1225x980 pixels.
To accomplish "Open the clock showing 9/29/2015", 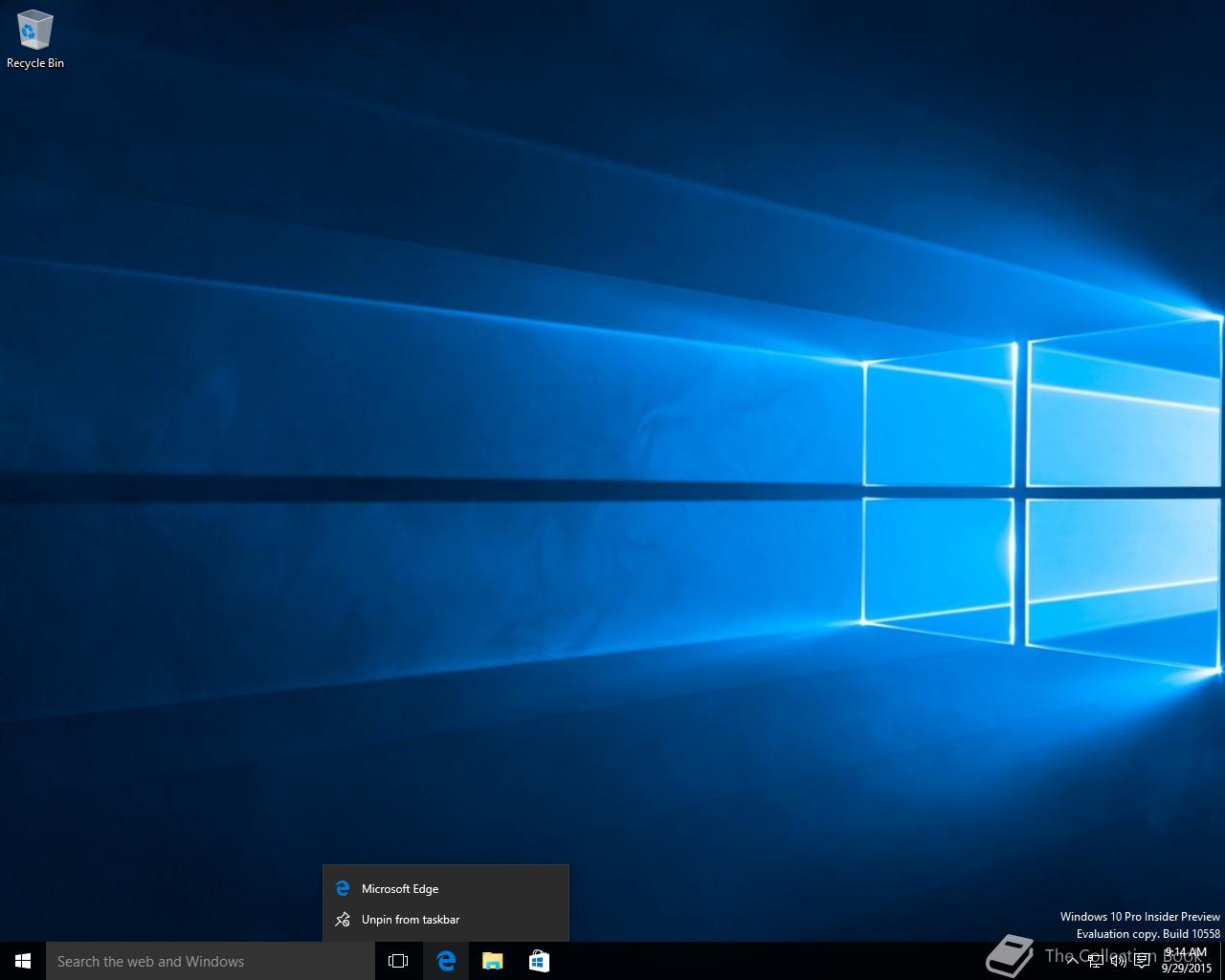I will pos(1187,961).
